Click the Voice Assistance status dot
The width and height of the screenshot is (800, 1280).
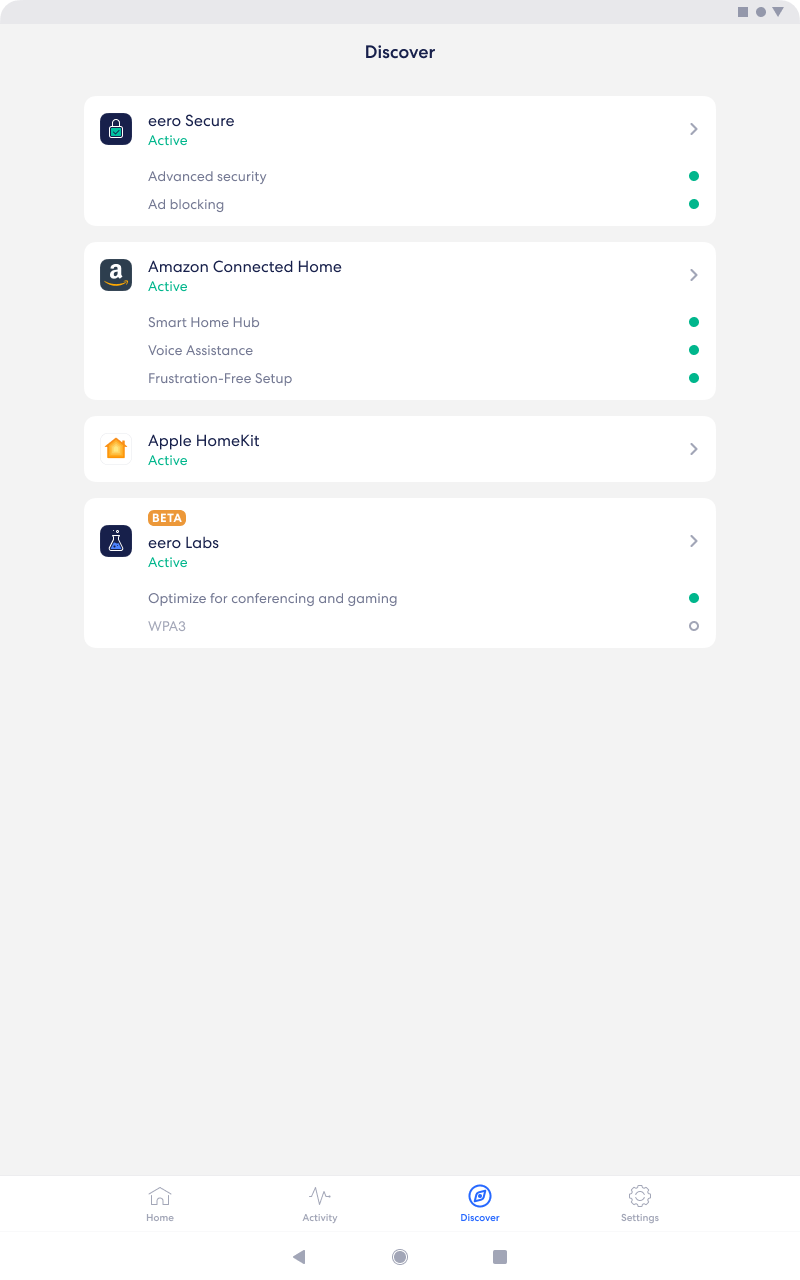click(694, 350)
